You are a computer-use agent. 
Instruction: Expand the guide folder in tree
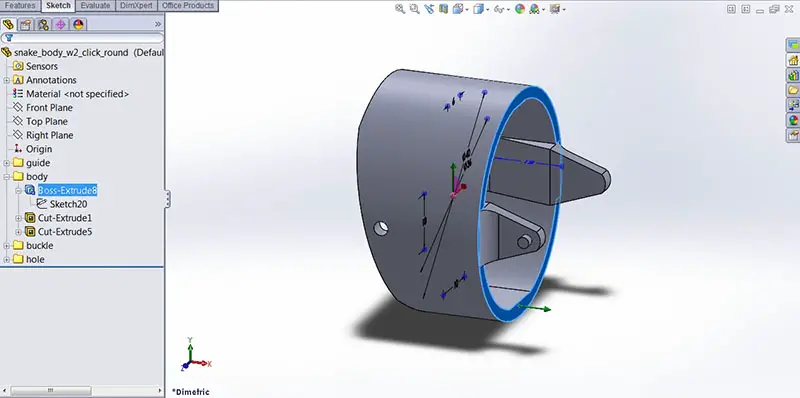[x=6, y=163]
